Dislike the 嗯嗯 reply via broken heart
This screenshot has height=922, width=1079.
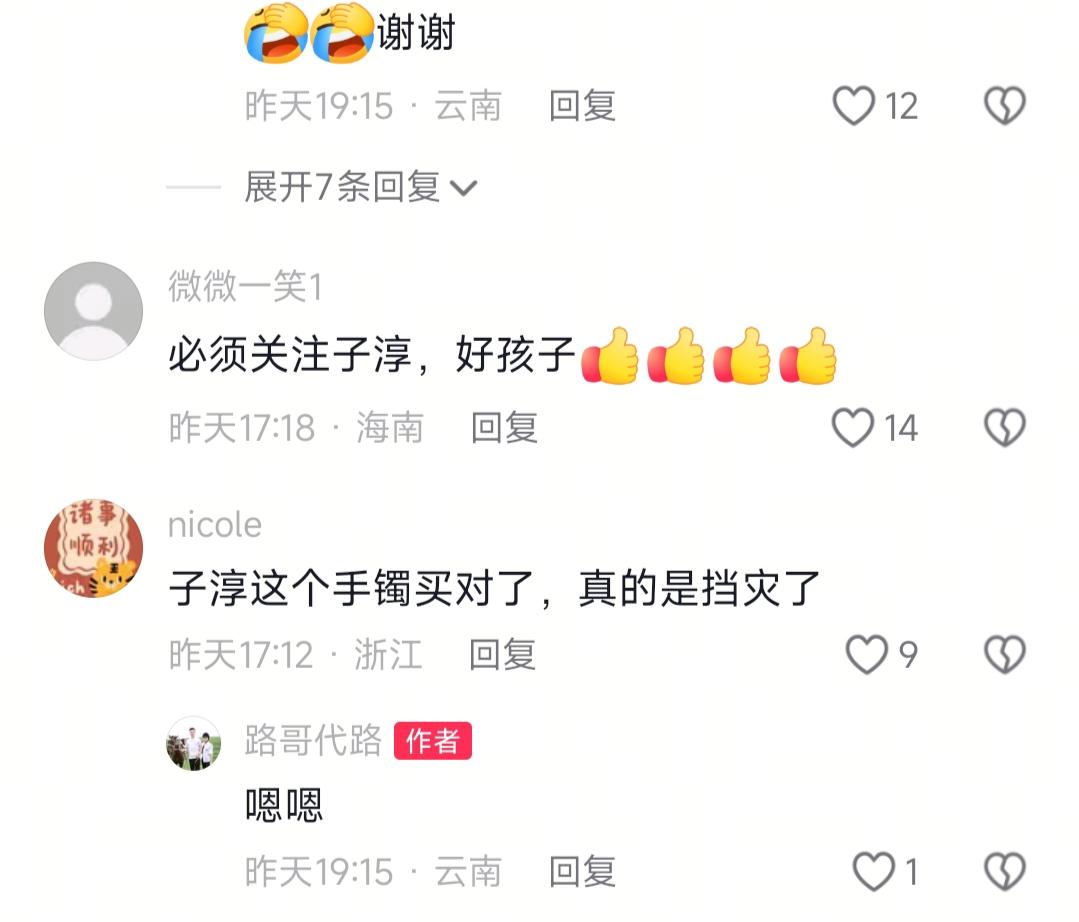[x=1005, y=871]
